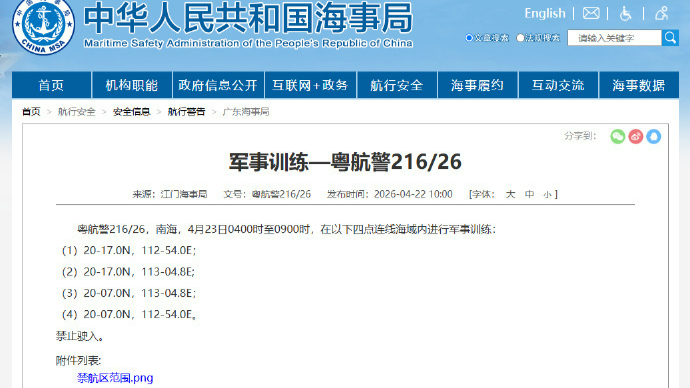The height and width of the screenshot is (388, 690).
Task: Go to 航行警告 in the breadcrumb
Action: pos(186,112)
